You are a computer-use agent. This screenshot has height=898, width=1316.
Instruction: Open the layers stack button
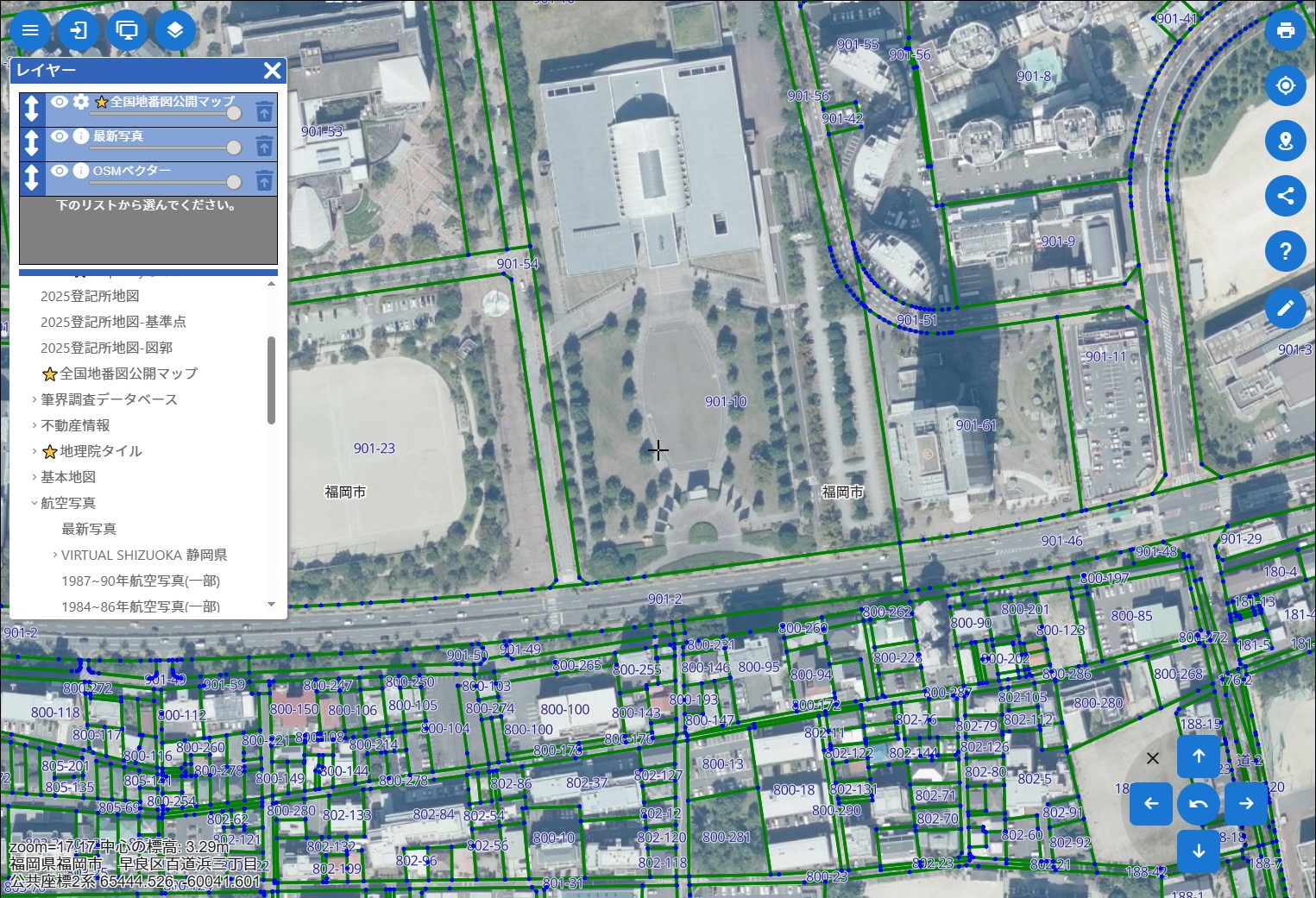(x=175, y=30)
